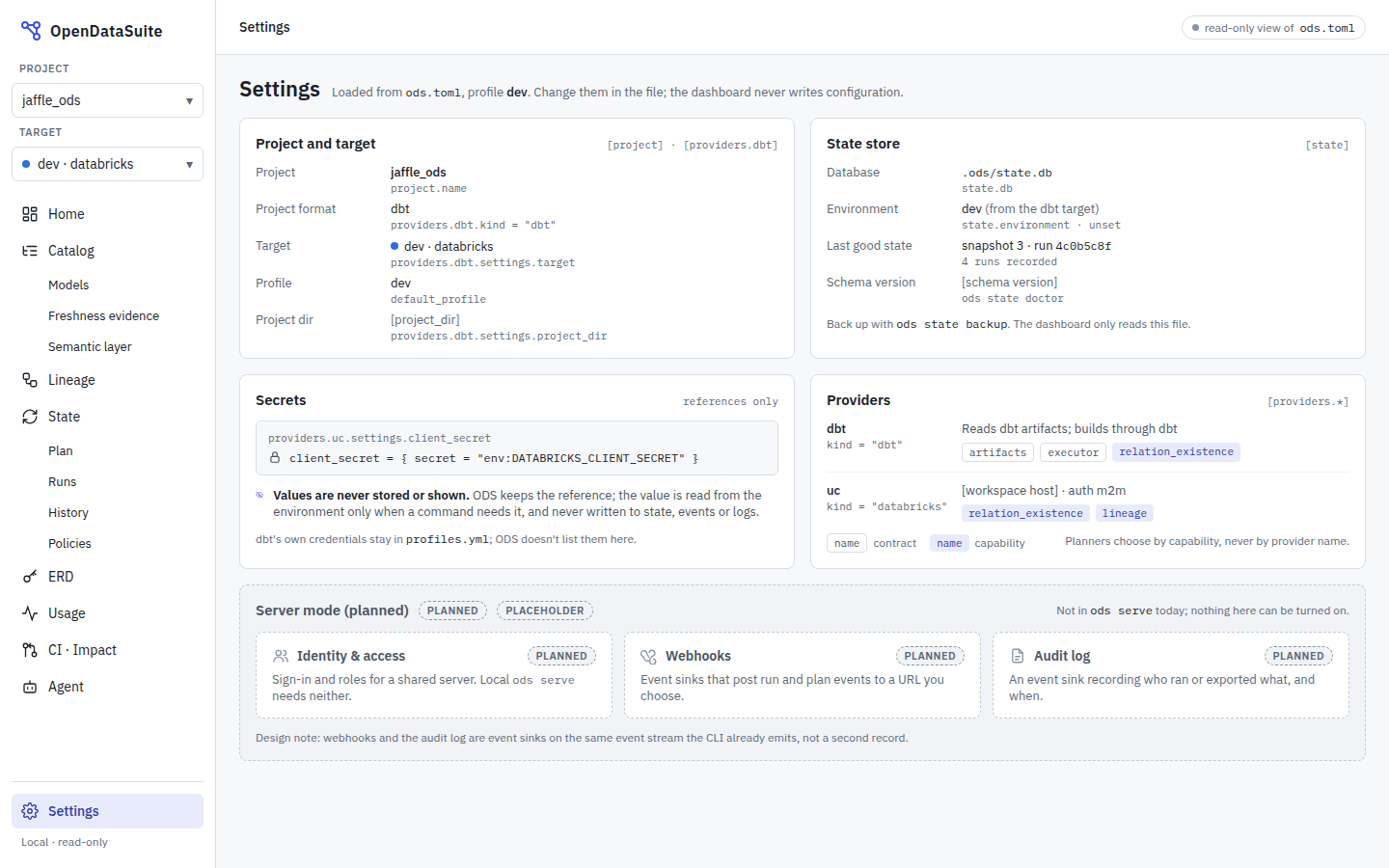Click the PLANNED badge on Webhooks card
The width and height of the screenshot is (1389, 868).
[x=930, y=656]
